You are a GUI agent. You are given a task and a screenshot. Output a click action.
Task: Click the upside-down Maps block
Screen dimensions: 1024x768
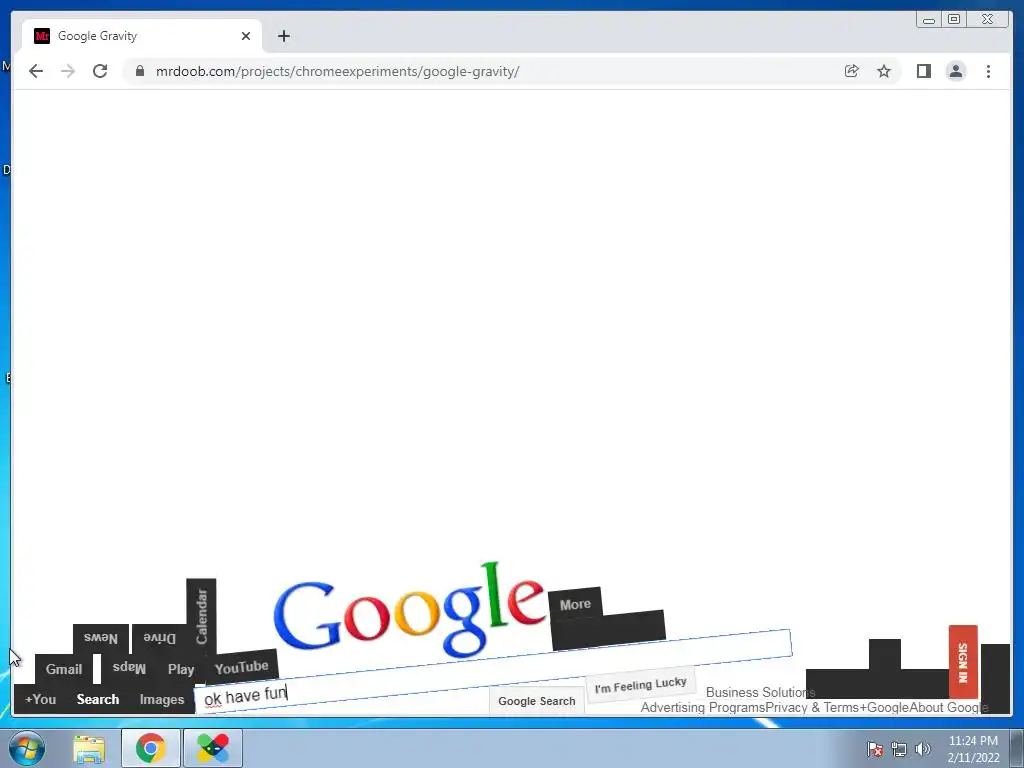tap(129, 668)
